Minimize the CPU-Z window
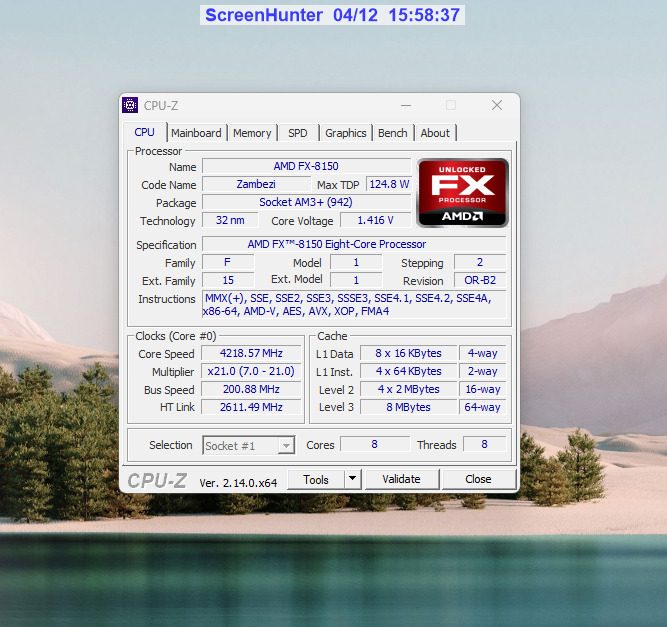This screenshot has height=627, width=667. click(406, 105)
